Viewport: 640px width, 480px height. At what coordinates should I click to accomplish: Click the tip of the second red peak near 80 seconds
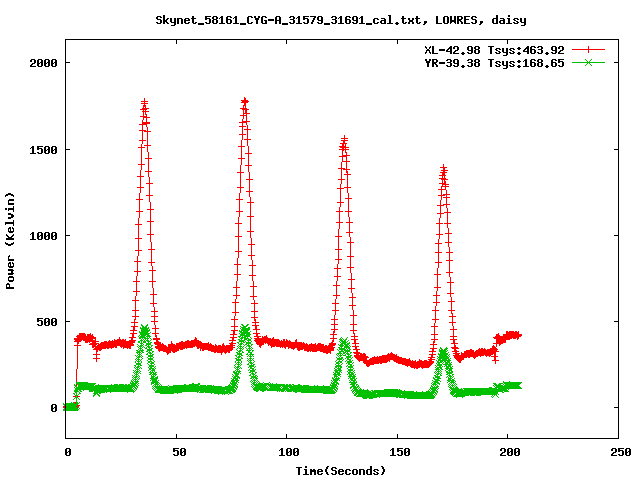click(245, 101)
